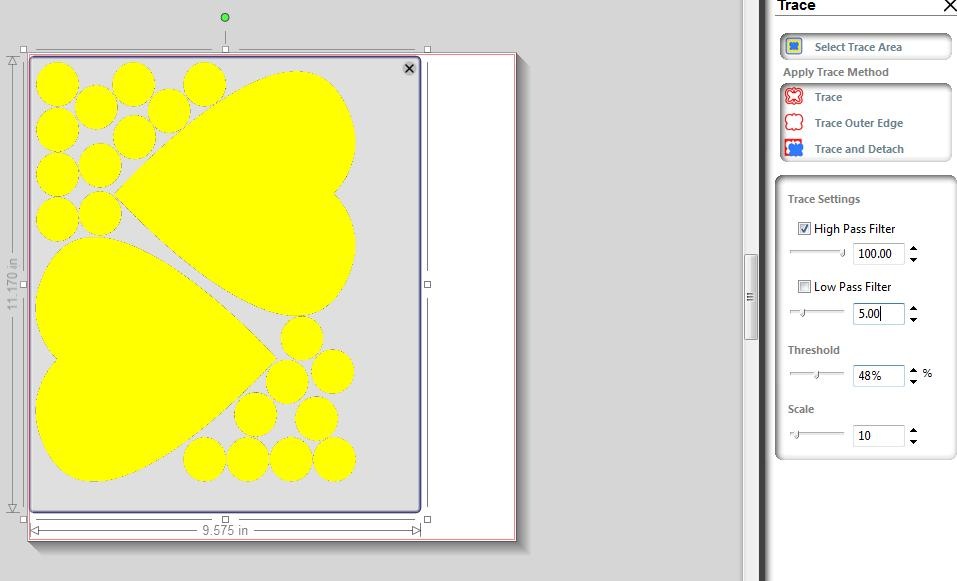957x581 pixels.
Task: Close the Trace panel
Action: pos(950,6)
